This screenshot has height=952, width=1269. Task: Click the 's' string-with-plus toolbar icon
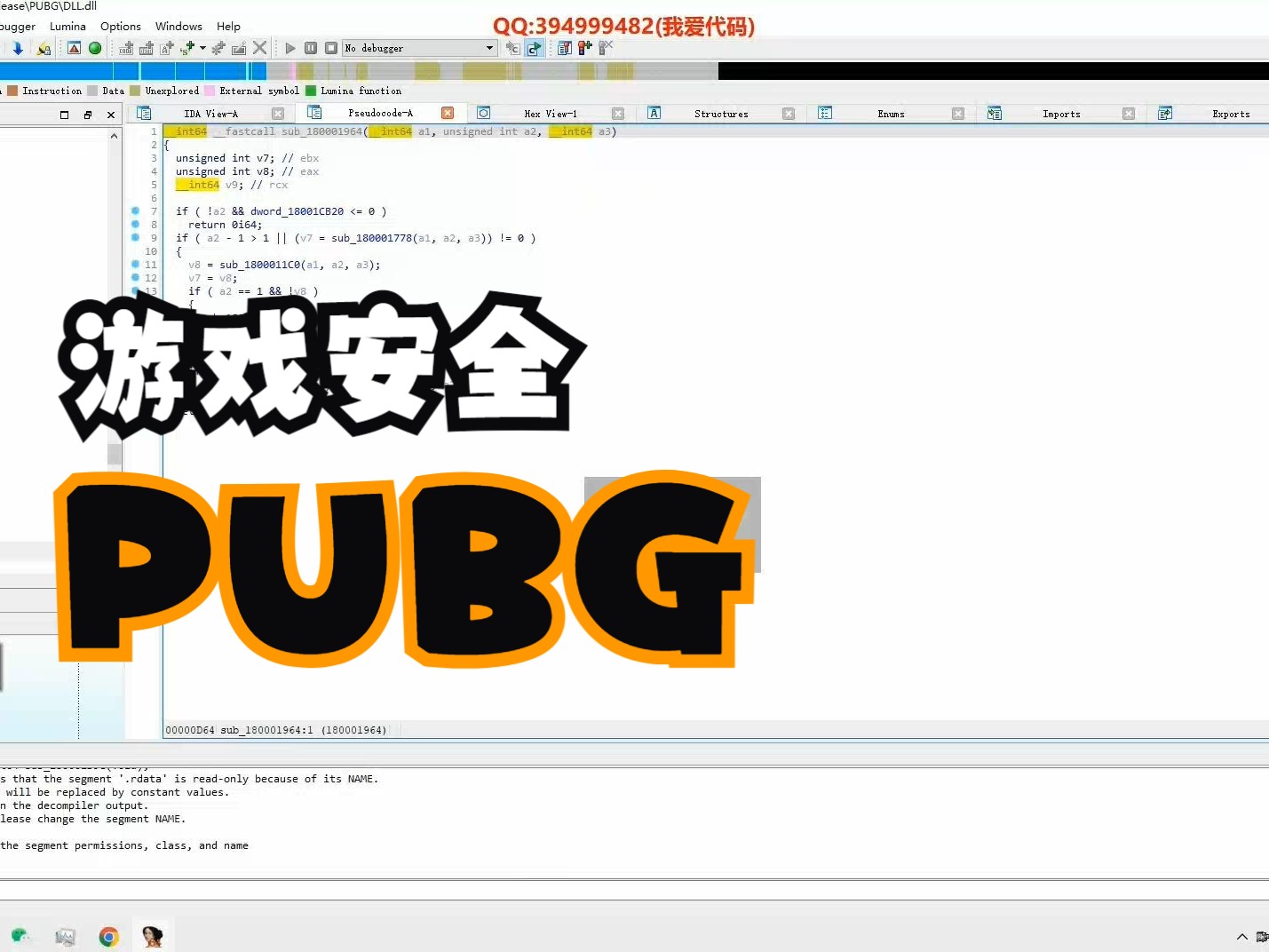pos(187,48)
